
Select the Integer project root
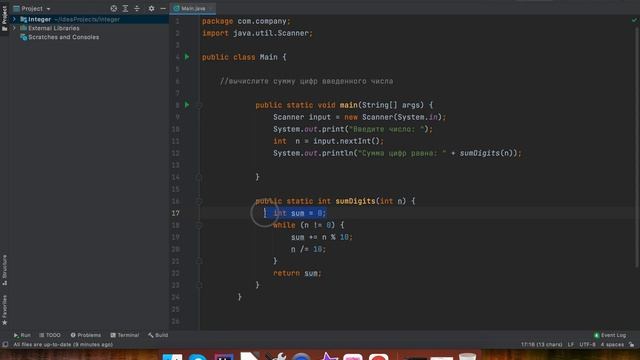point(39,19)
